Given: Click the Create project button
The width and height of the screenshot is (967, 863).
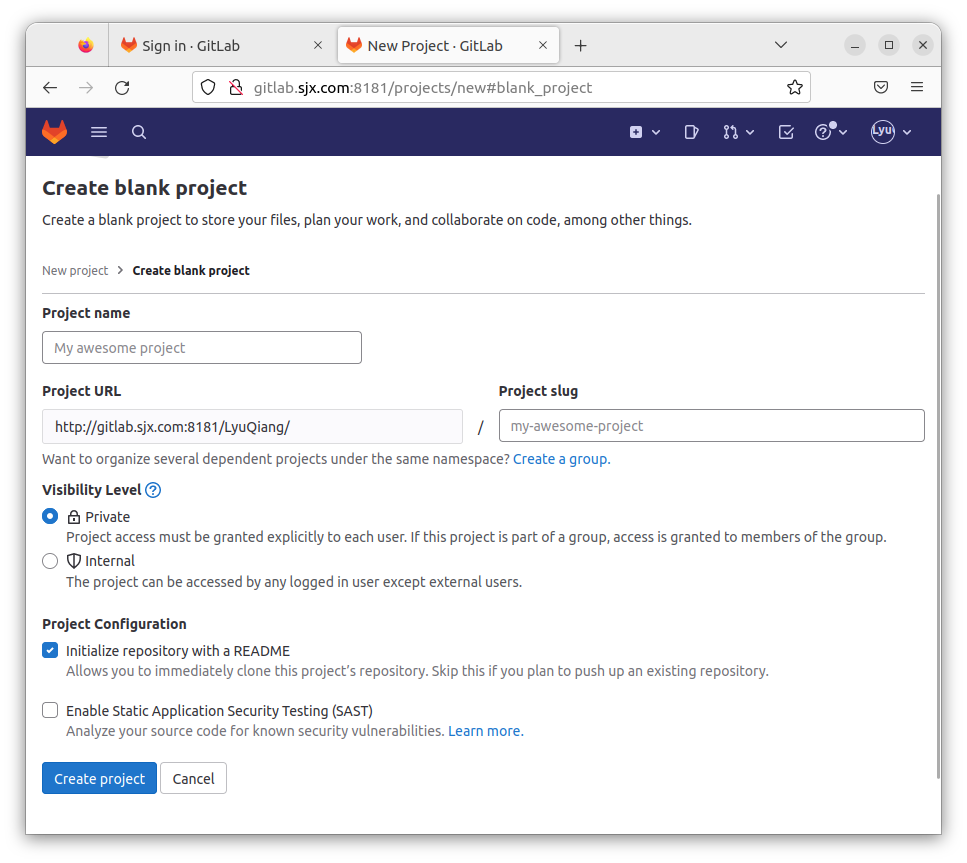Looking at the screenshot, I should click(99, 779).
